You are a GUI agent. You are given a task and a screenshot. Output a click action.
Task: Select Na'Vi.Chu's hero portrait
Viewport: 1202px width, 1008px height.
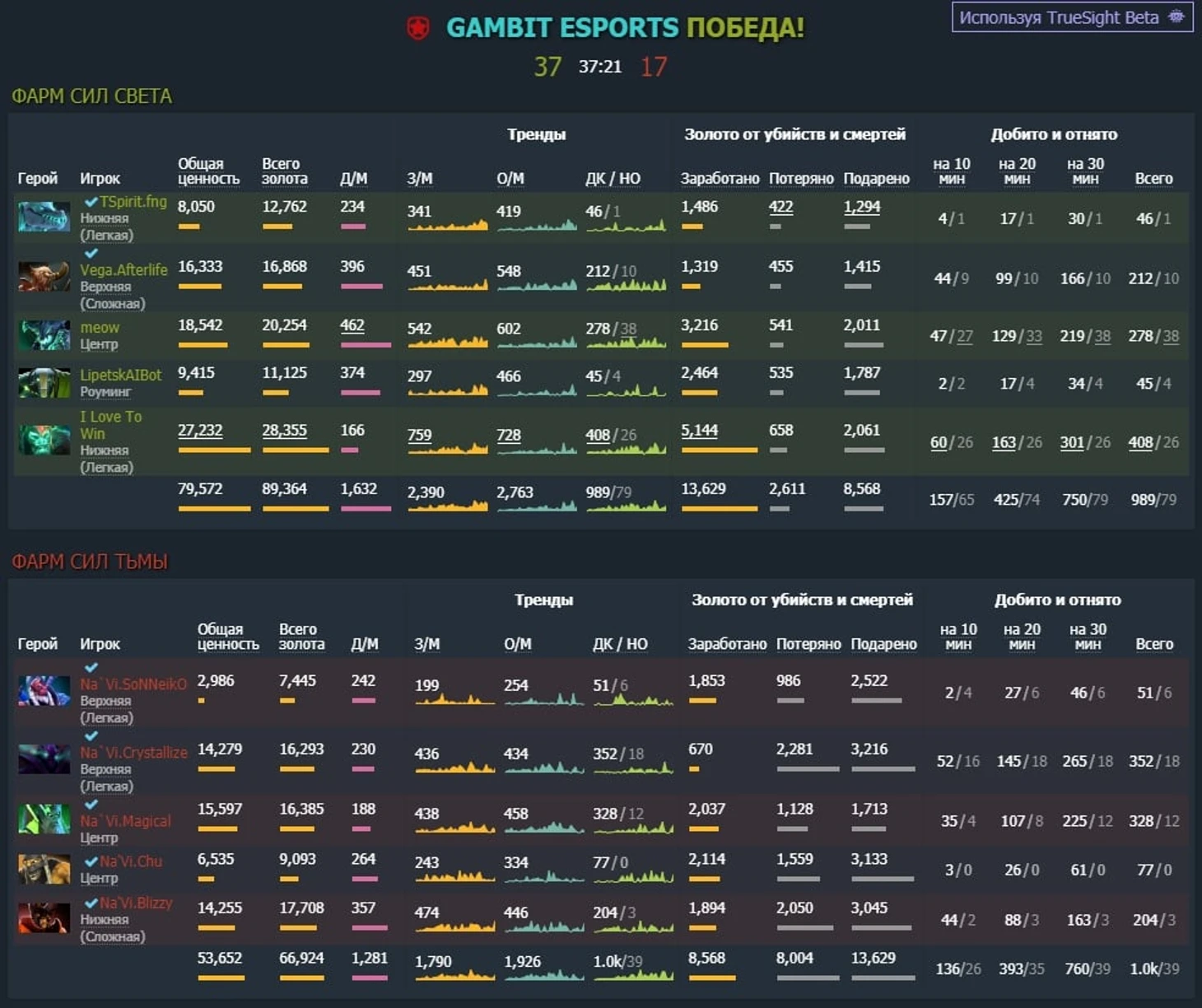coord(44,869)
